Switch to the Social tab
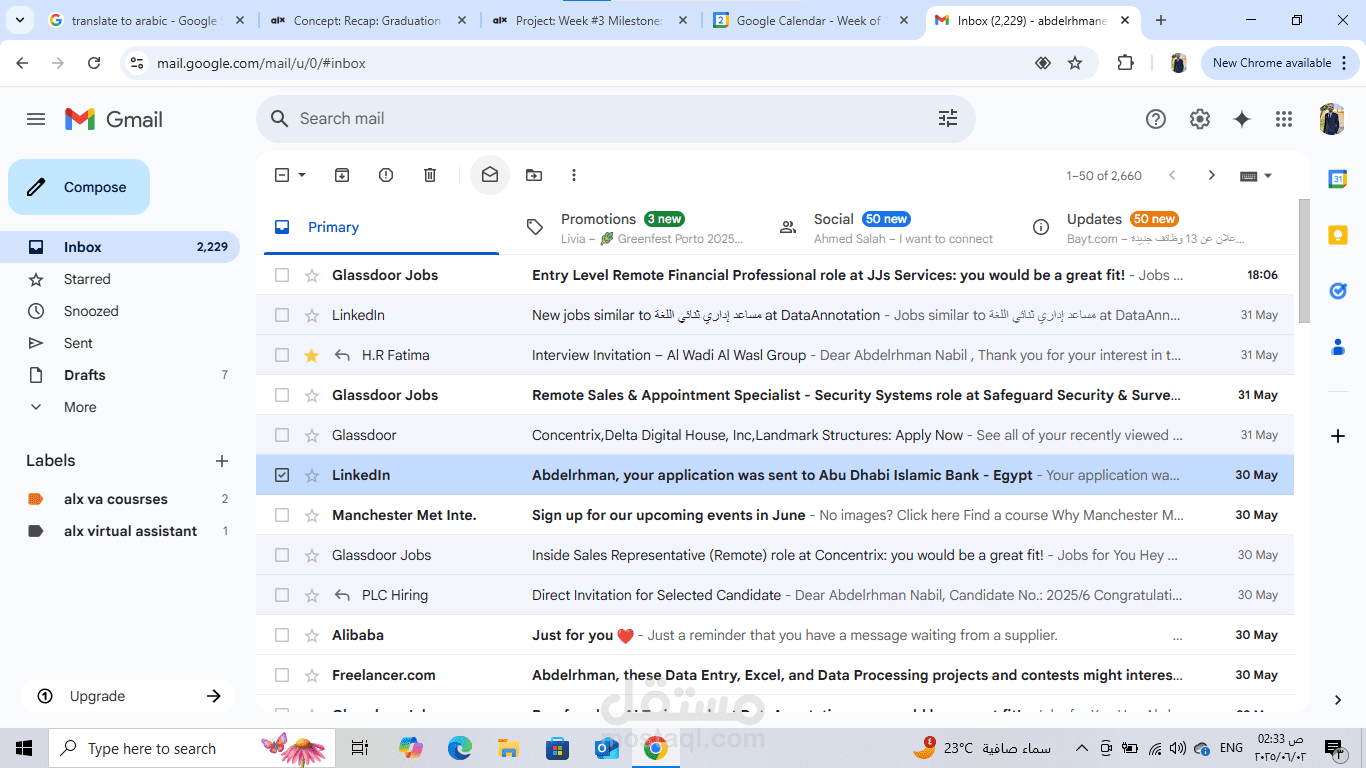The width and height of the screenshot is (1366, 768). [887, 228]
